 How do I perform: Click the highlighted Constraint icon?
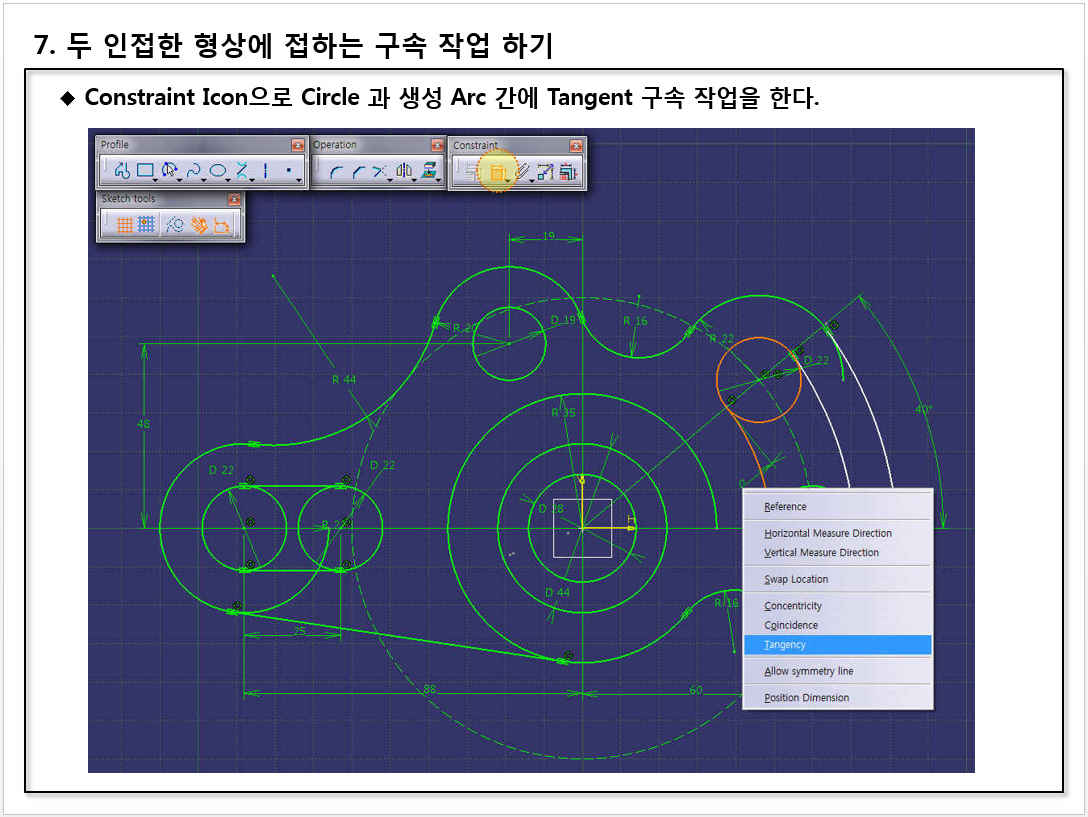[x=497, y=172]
